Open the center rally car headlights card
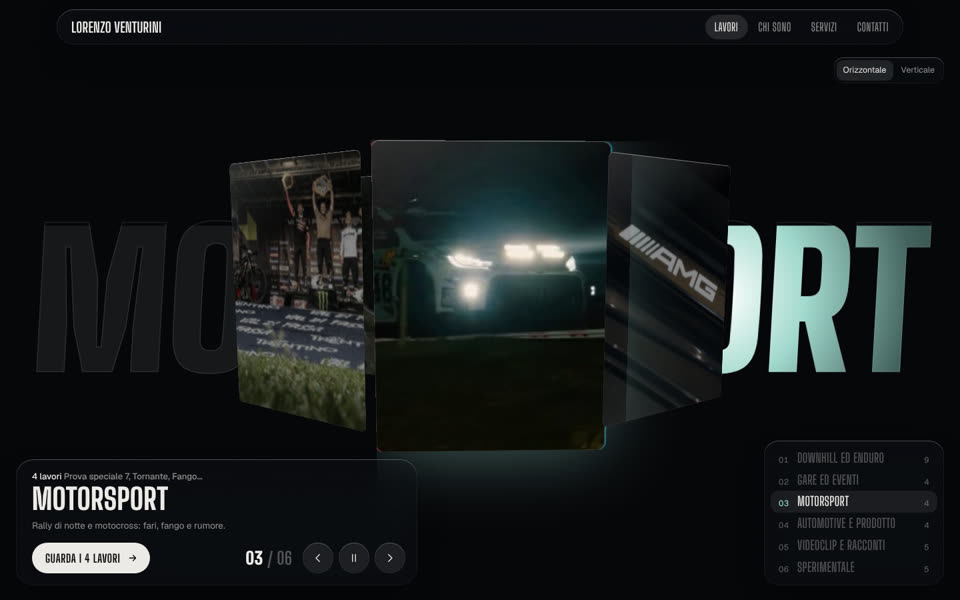 490,296
